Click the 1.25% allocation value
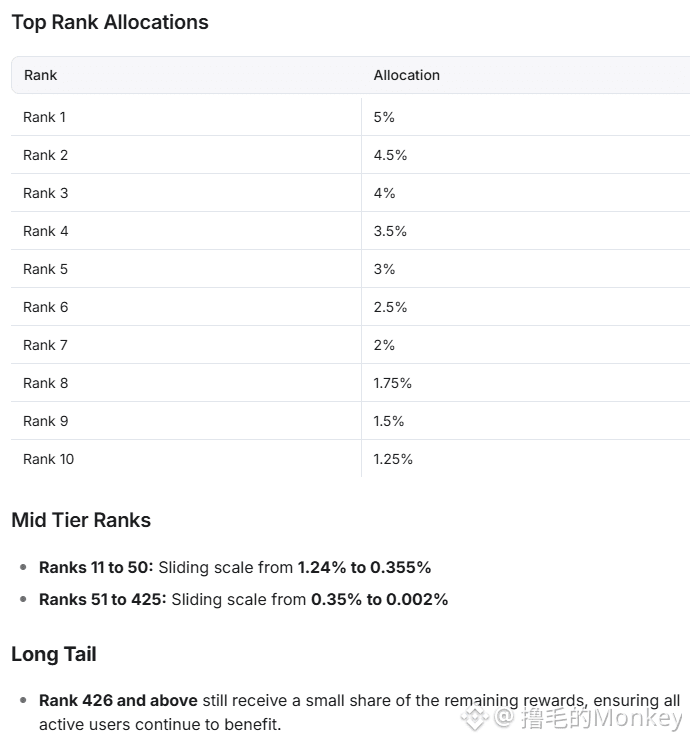This screenshot has width=690, height=743. [x=393, y=459]
